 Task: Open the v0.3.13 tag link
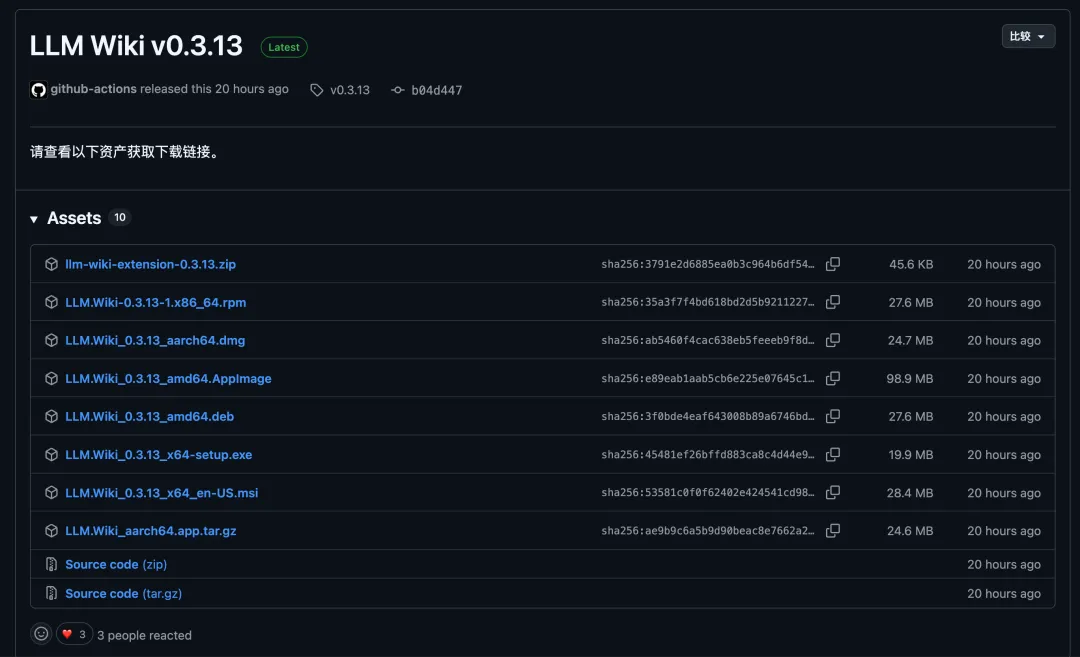[x=349, y=90]
